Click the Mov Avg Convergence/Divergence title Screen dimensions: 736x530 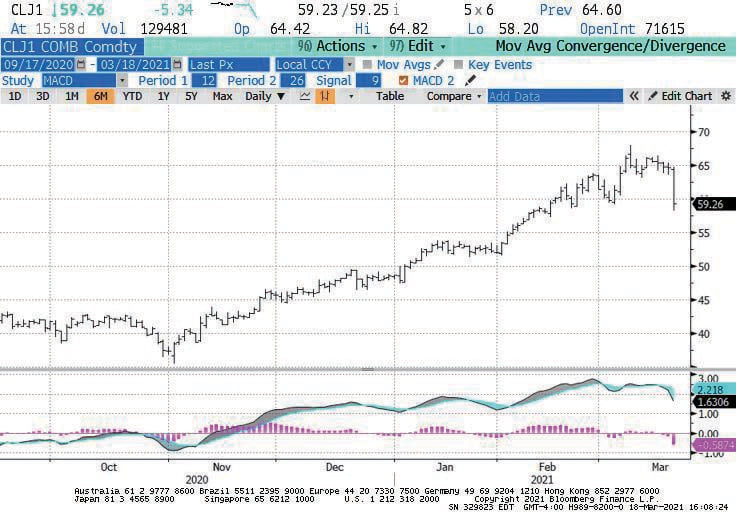[611, 46]
